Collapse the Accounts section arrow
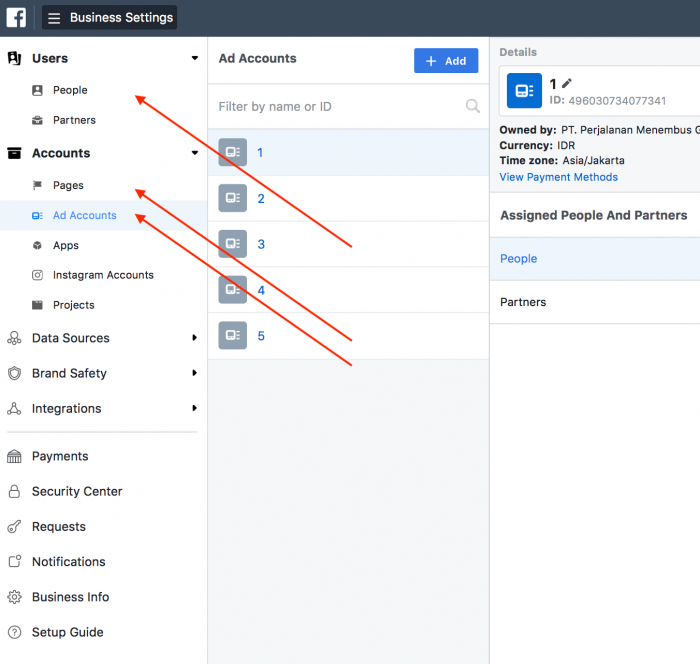The width and height of the screenshot is (700, 664). [194, 153]
